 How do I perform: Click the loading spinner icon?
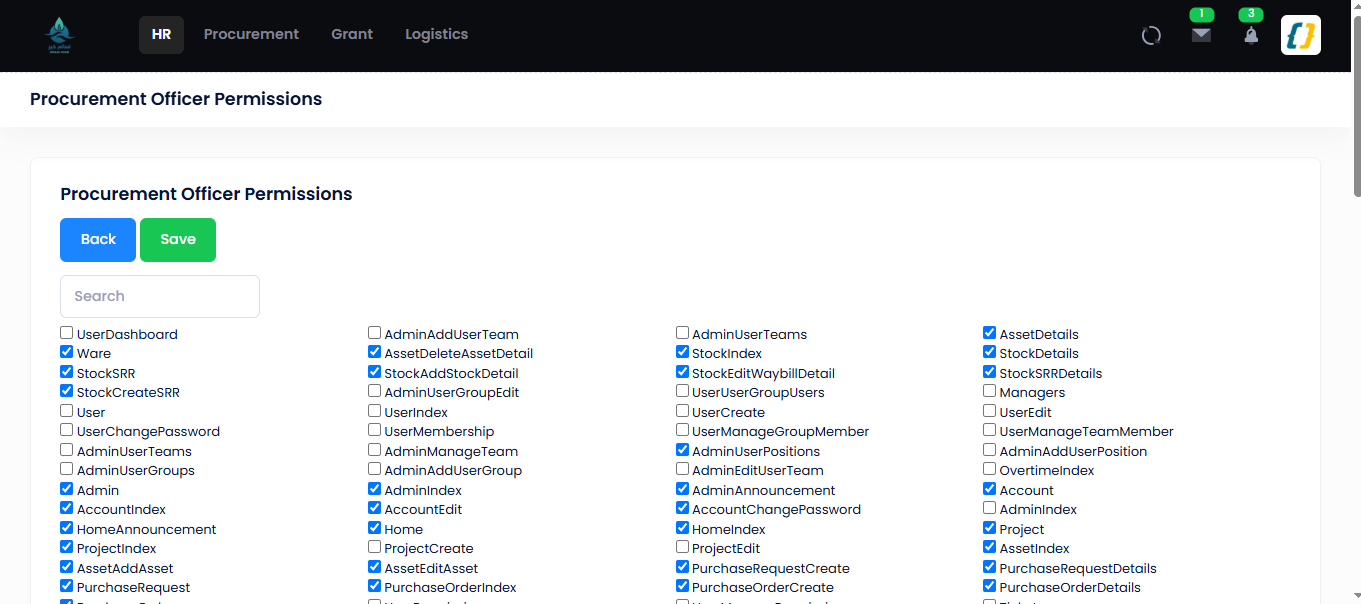click(x=1151, y=35)
